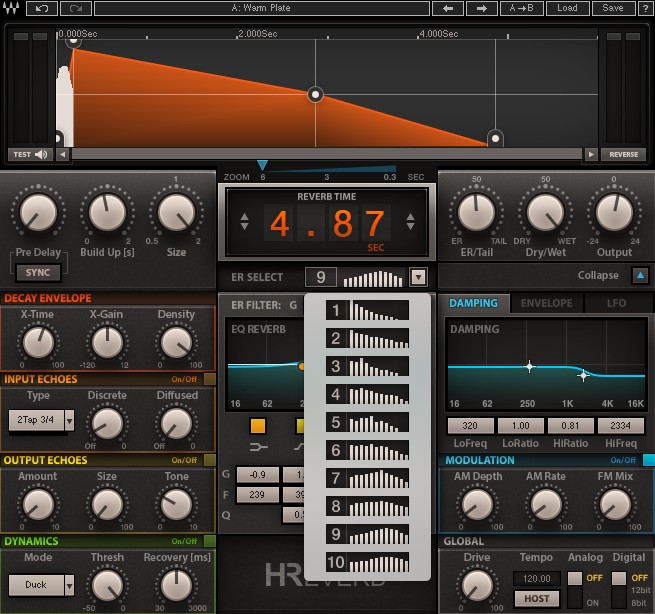Click the Waves logo icon
The height and width of the screenshot is (614, 655).
11,8
